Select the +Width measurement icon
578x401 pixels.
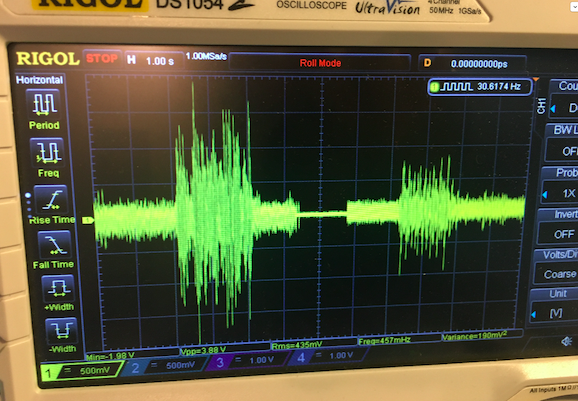(x=58, y=288)
